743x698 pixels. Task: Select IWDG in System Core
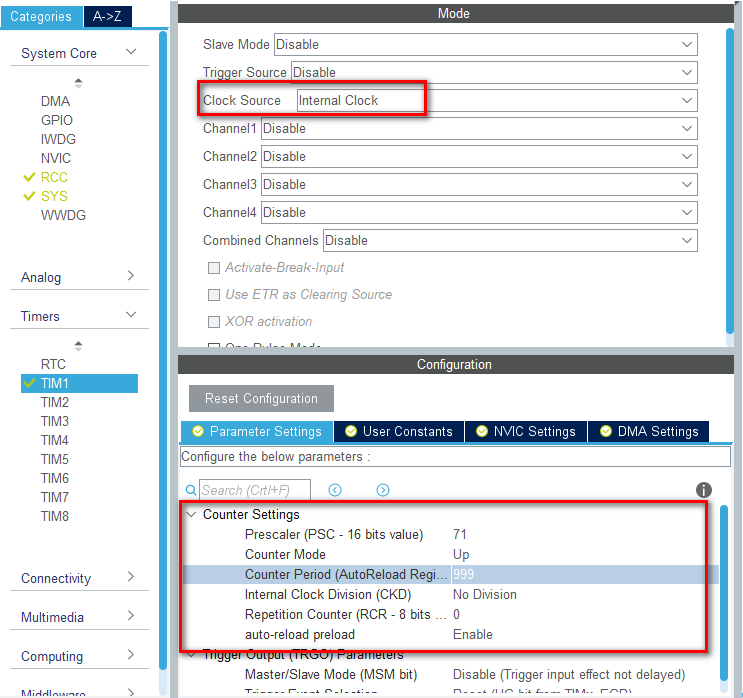[x=58, y=139]
